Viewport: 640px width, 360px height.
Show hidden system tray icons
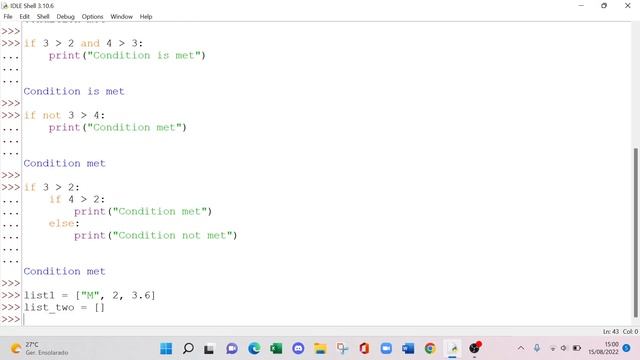point(521,348)
